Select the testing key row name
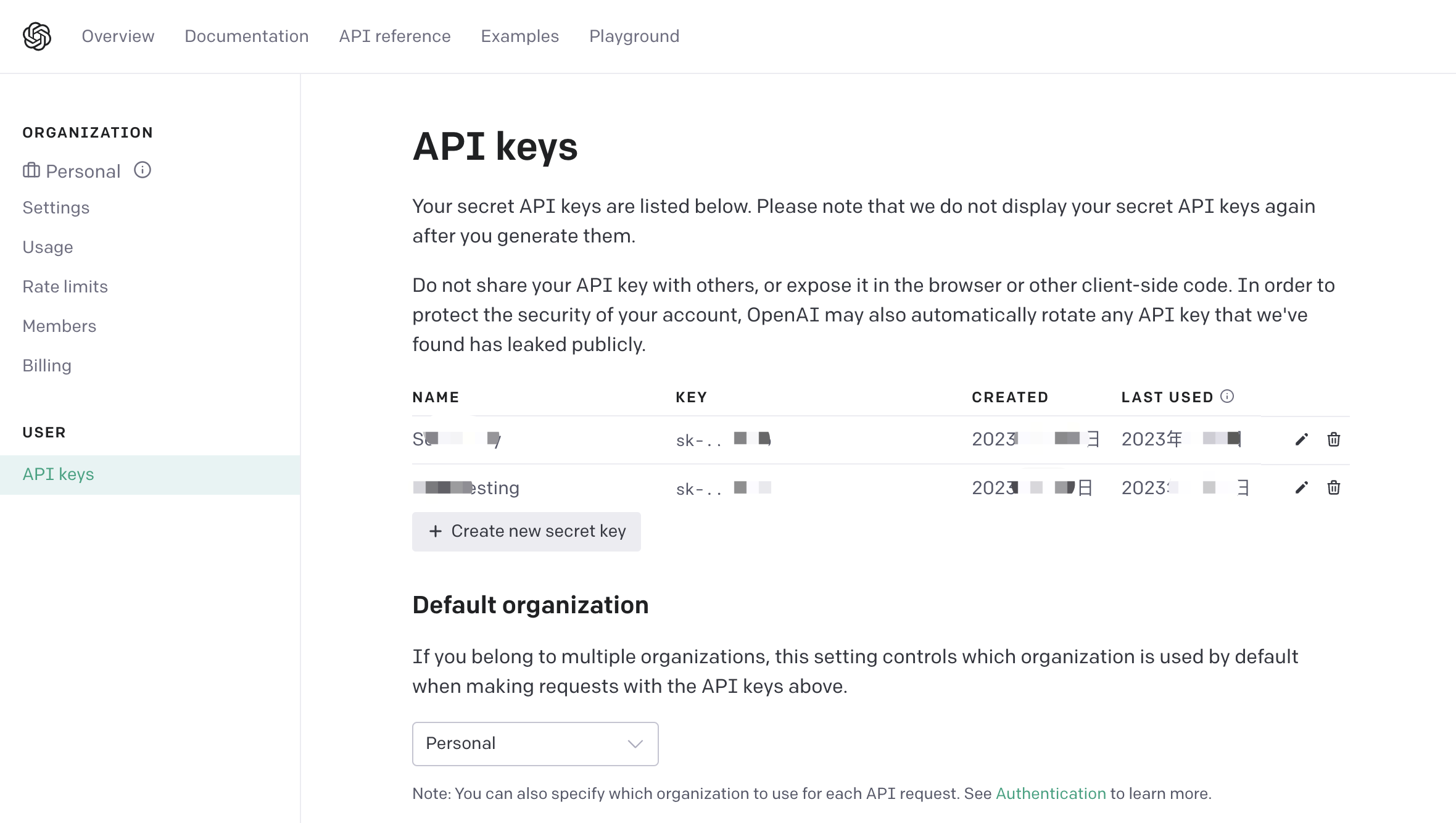The height and width of the screenshot is (823, 1456). pyautogui.click(x=466, y=488)
